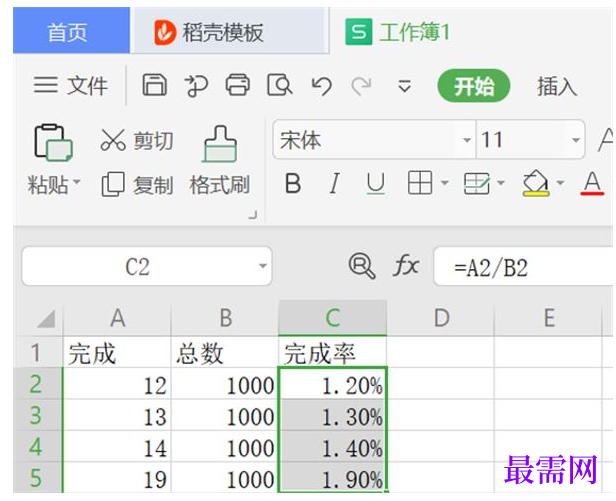616x501 pixels.
Task: Select row 1 header
Action: [38, 352]
